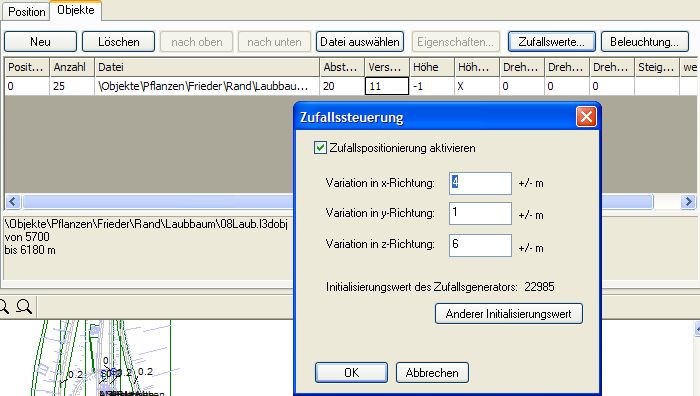Click the Posit... column header
The height and width of the screenshot is (396, 700).
[27, 67]
